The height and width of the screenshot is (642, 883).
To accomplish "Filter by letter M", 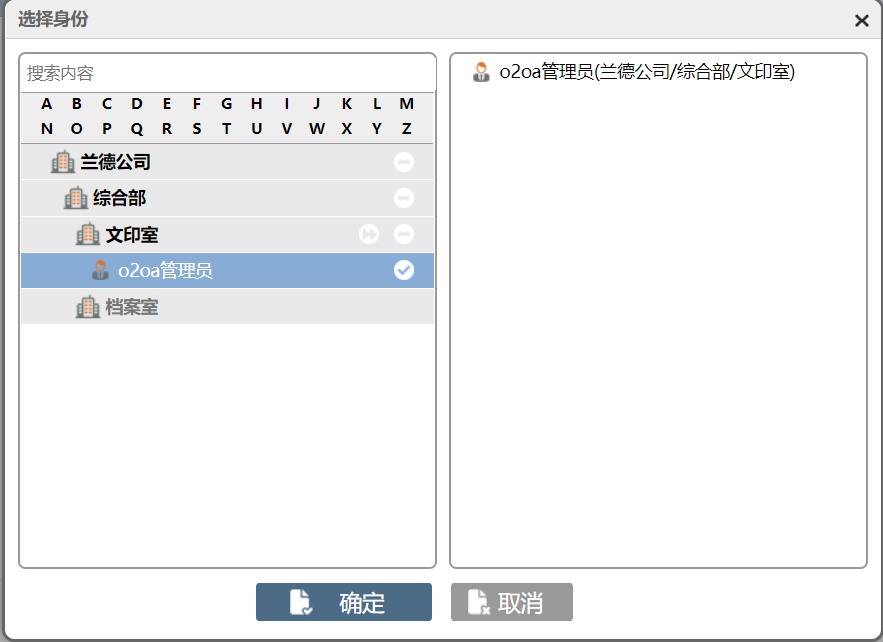I will point(407,104).
